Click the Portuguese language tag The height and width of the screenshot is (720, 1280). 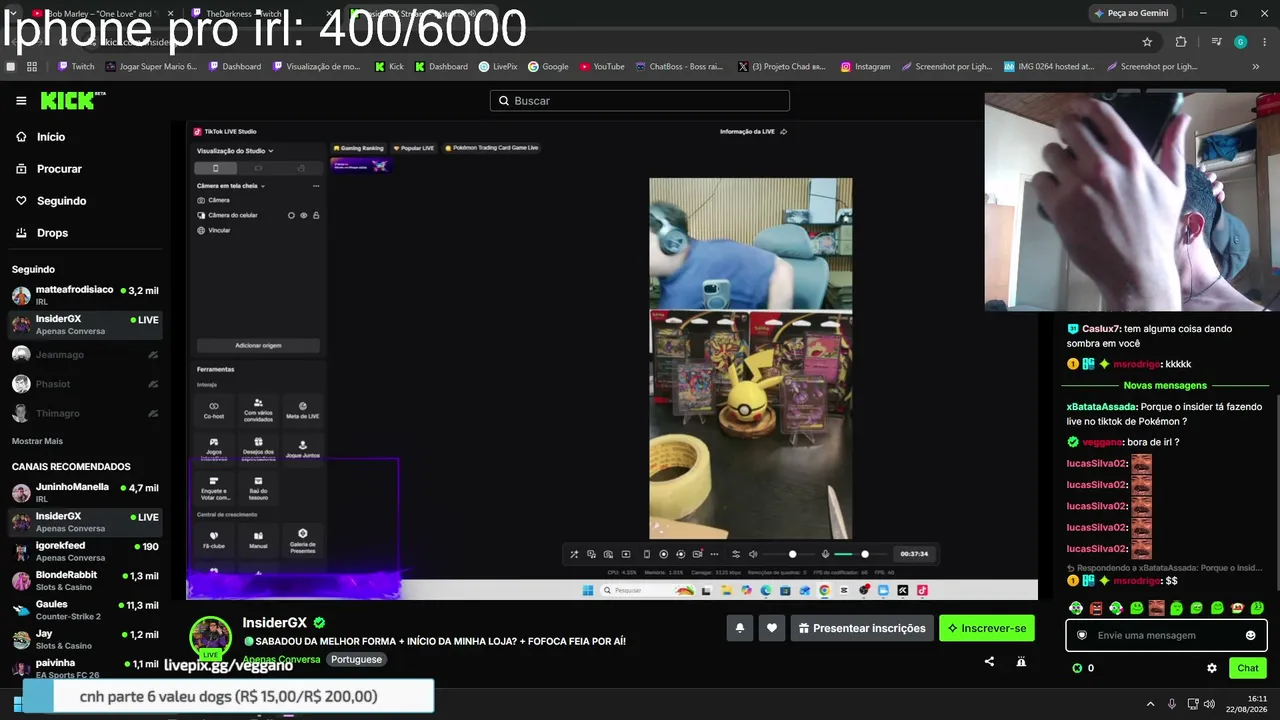(x=356, y=660)
